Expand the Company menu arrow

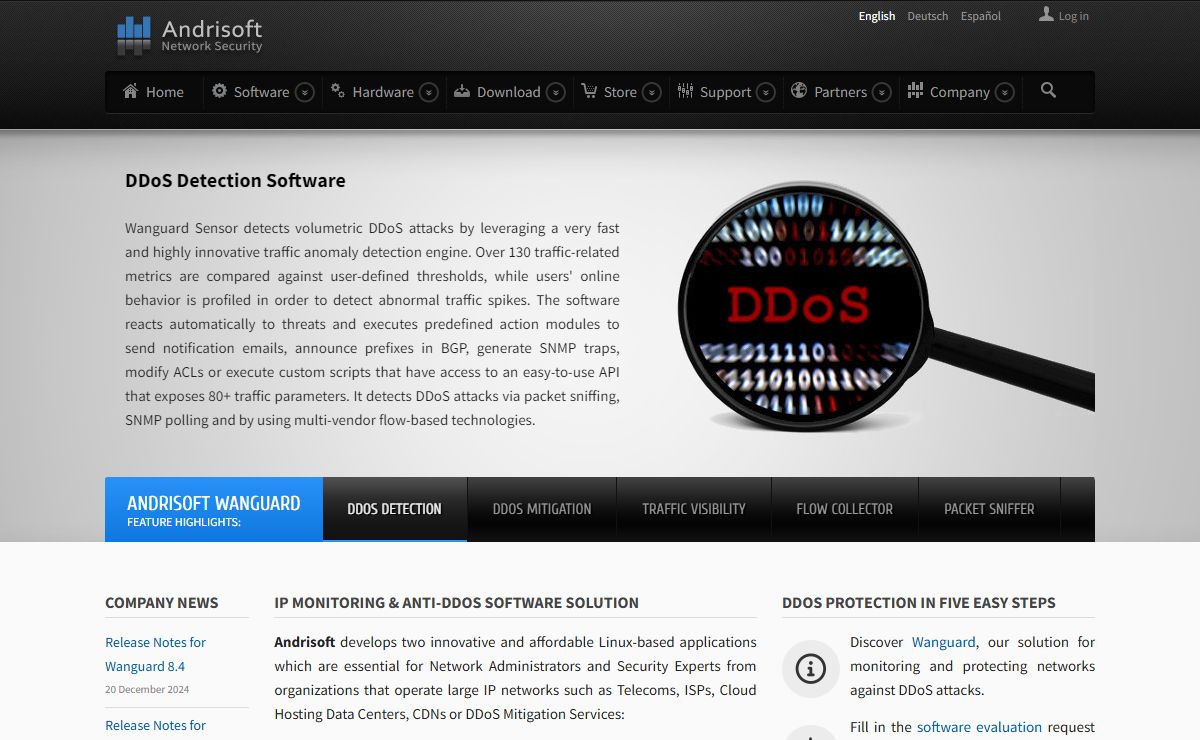(1005, 92)
